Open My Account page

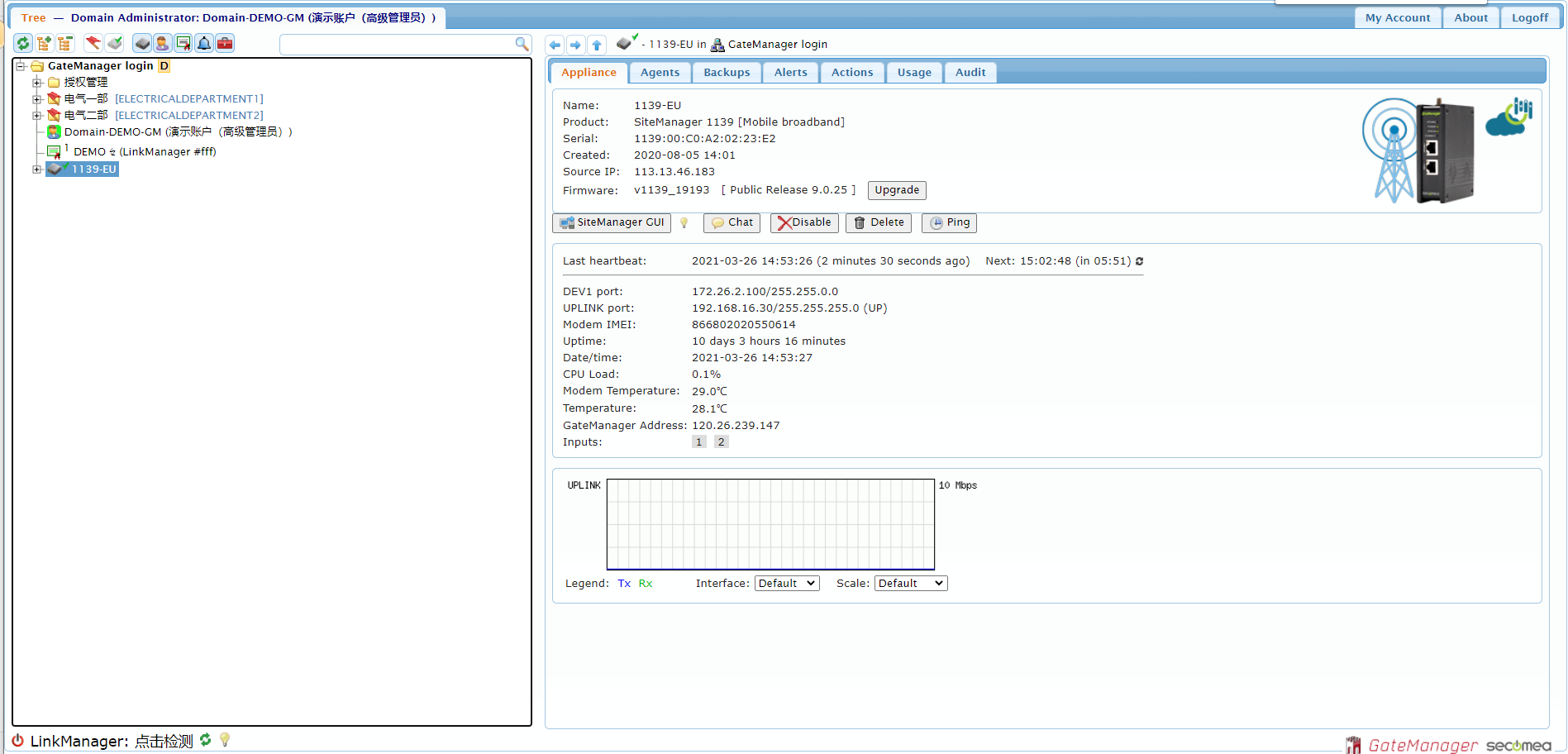click(1398, 18)
